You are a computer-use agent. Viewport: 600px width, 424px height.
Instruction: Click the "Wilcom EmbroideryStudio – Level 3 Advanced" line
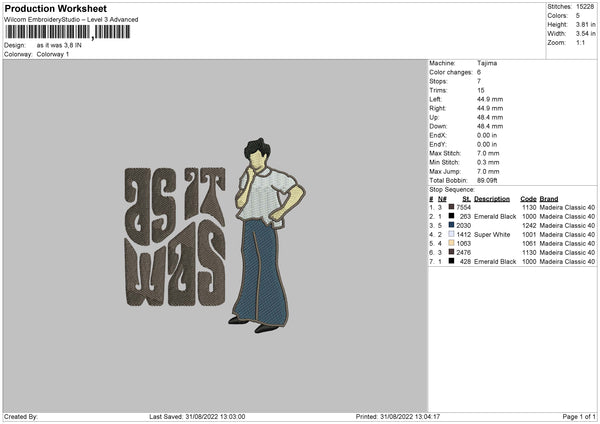(71, 20)
